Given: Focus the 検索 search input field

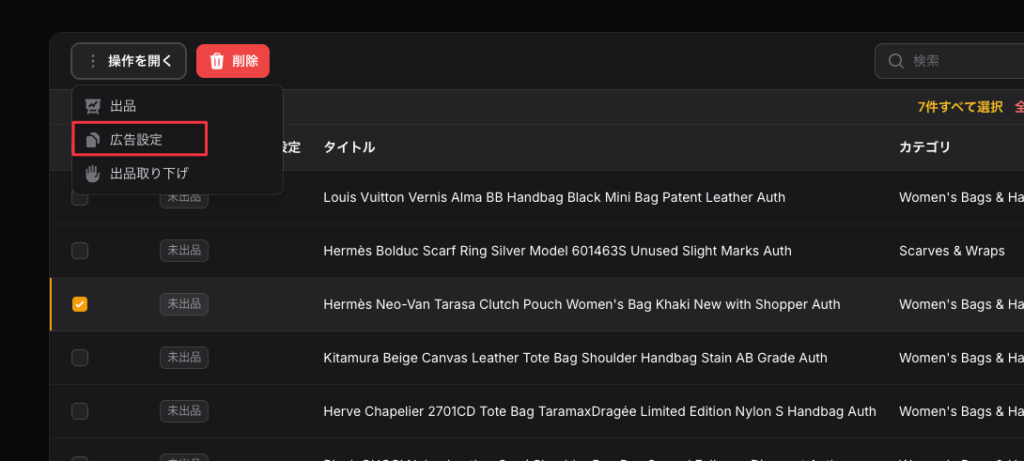Looking at the screenshot, I should [x=960, y=61].
